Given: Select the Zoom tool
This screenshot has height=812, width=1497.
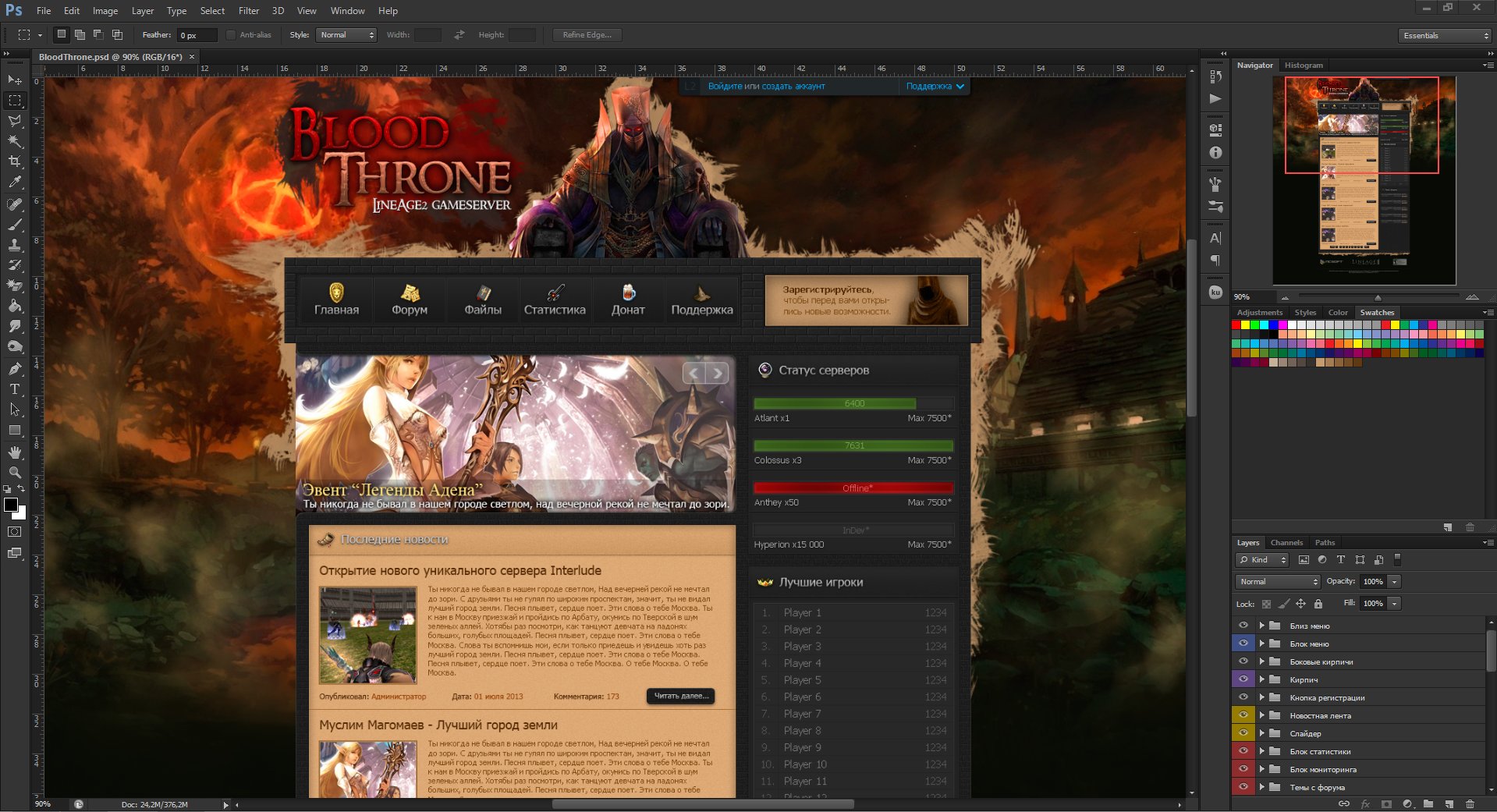Looking at the screenshot, I should point(15,473).
